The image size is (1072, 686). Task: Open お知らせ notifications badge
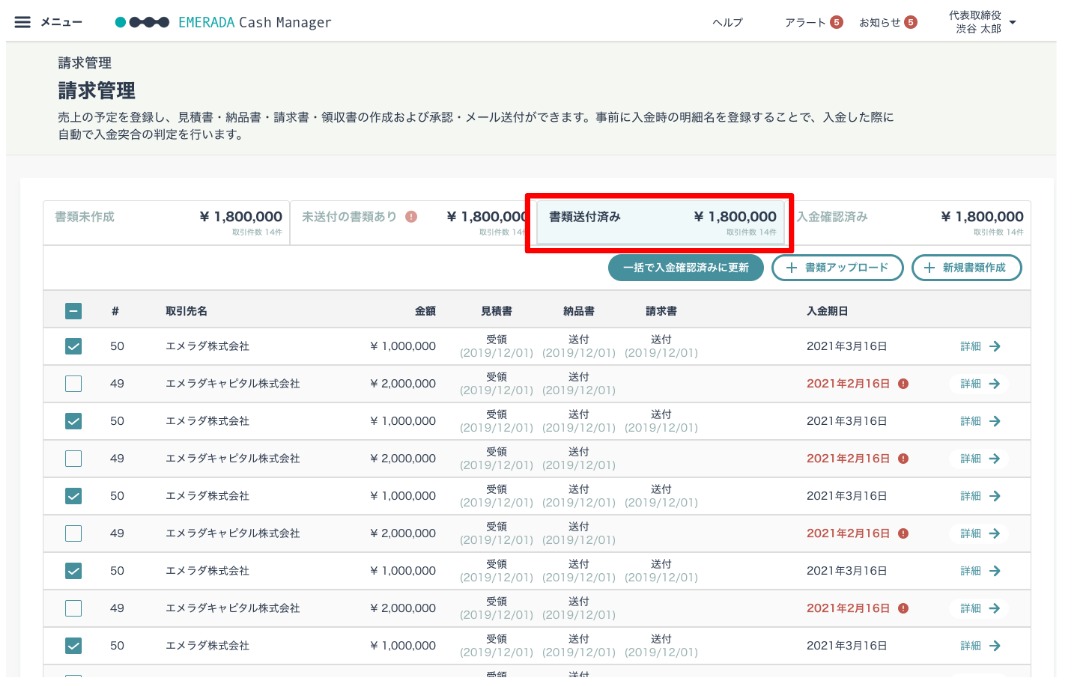click(910, 23)
